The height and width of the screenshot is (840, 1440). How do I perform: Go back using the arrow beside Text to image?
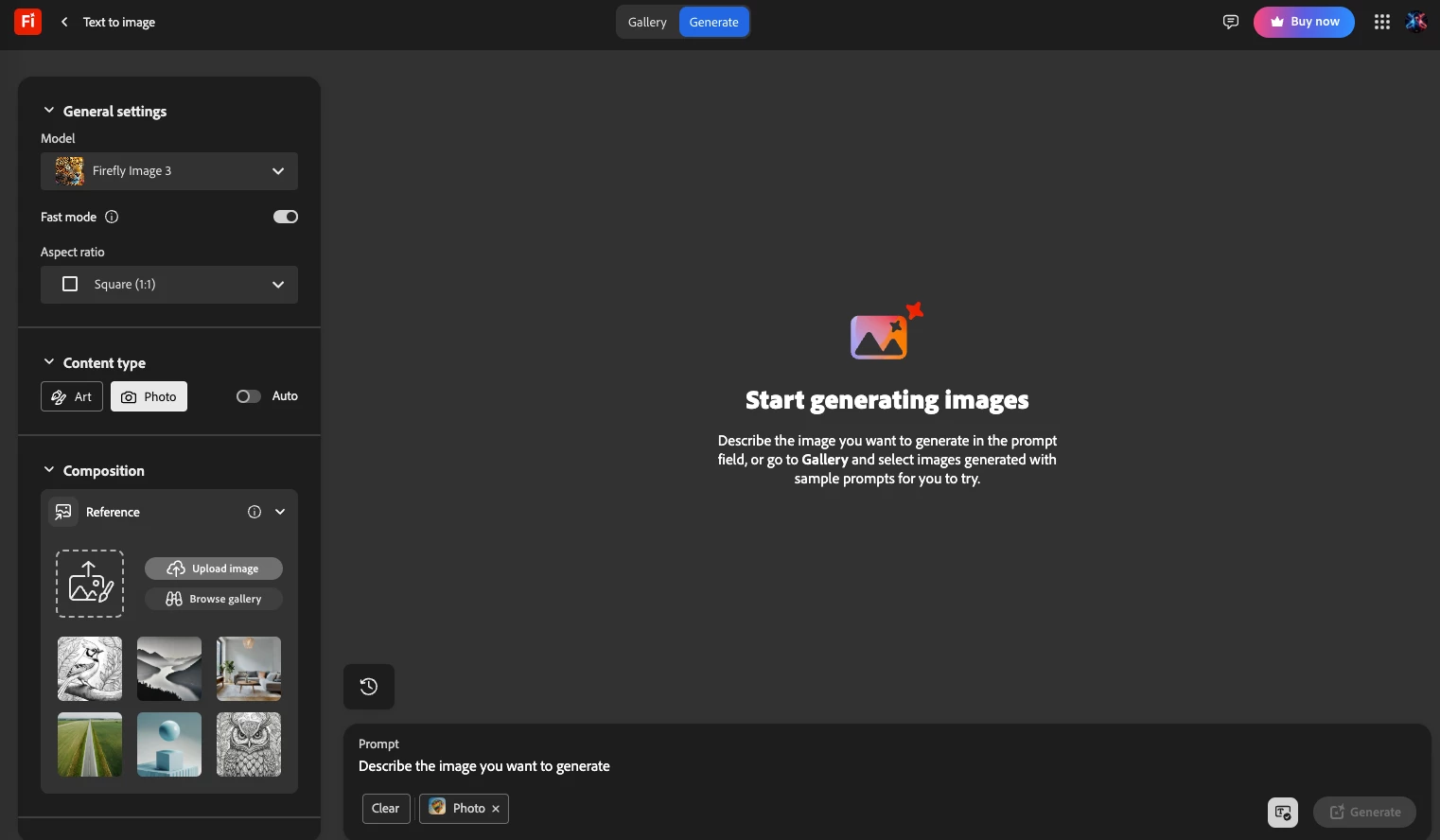[x=64, y=22]
